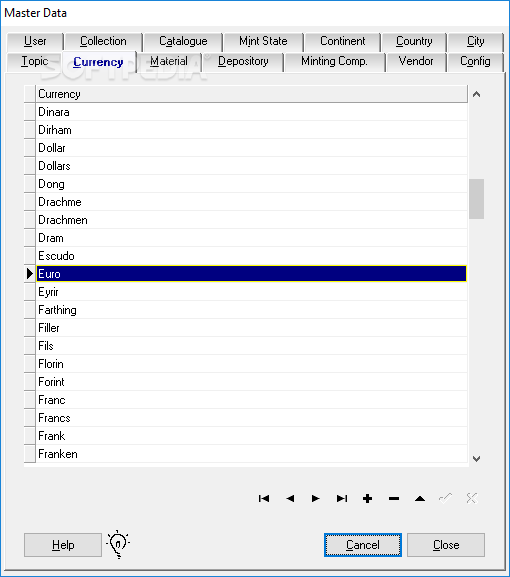The width and height of the screenshot is (510, 577).
Task: Select the Francs row
Action: (252, 418)
